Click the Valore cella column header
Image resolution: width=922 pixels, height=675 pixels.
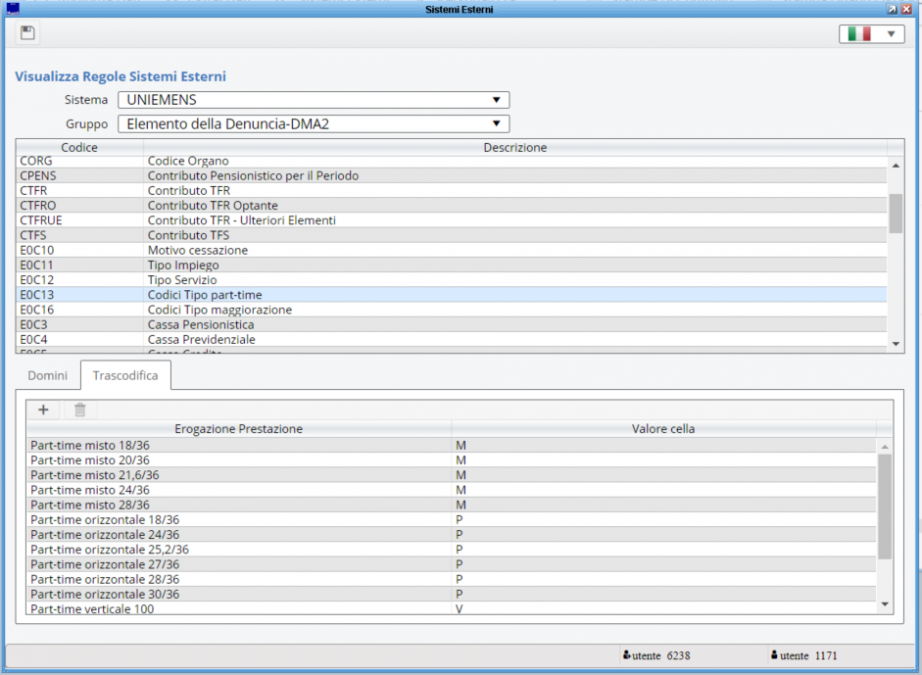(x=663, y=429)
